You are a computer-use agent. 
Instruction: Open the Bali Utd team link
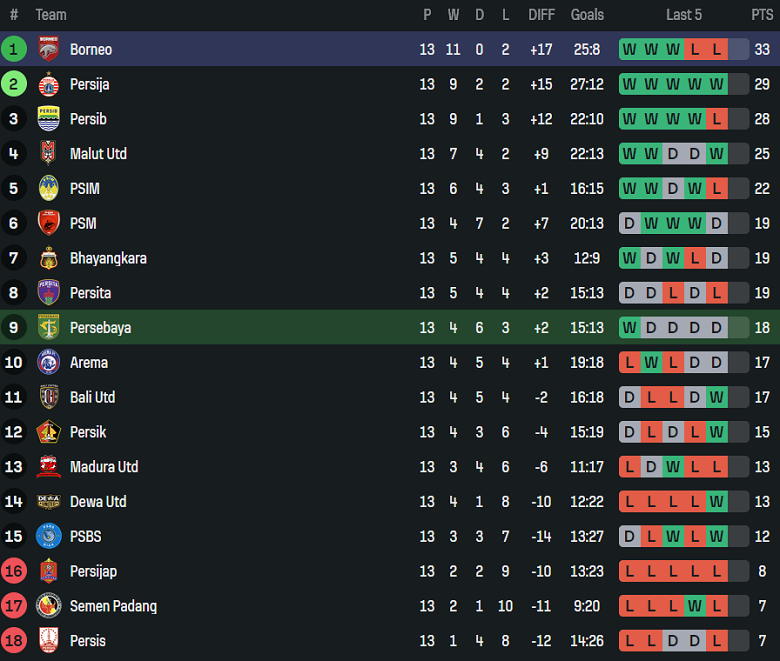pos(92,398)
